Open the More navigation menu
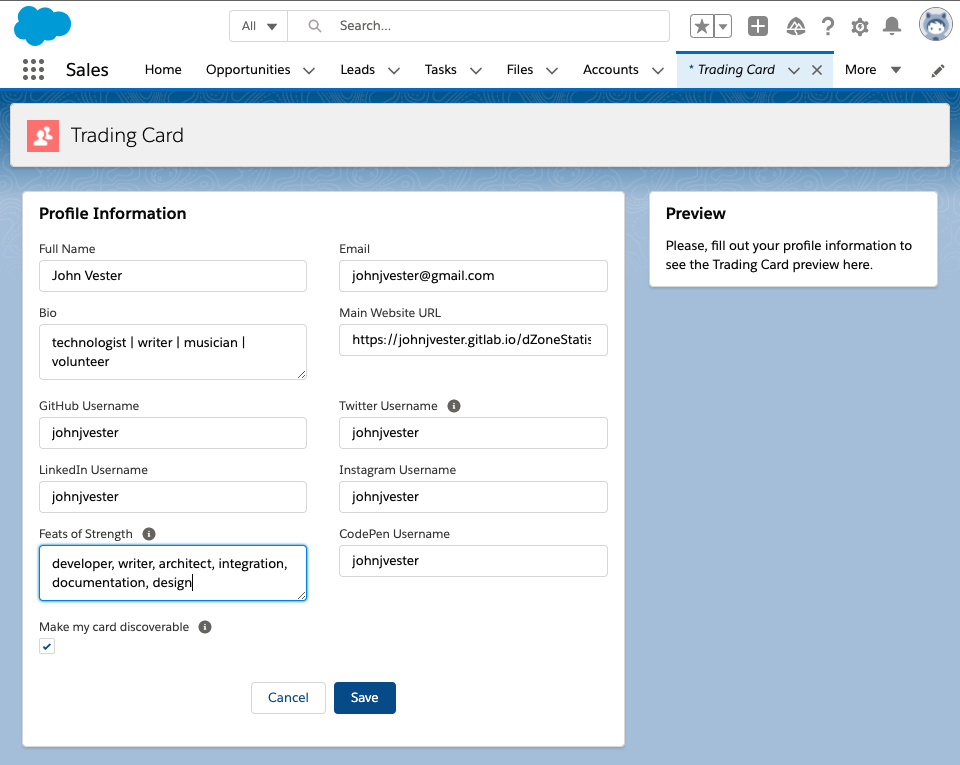 click(x=872, y=70)
